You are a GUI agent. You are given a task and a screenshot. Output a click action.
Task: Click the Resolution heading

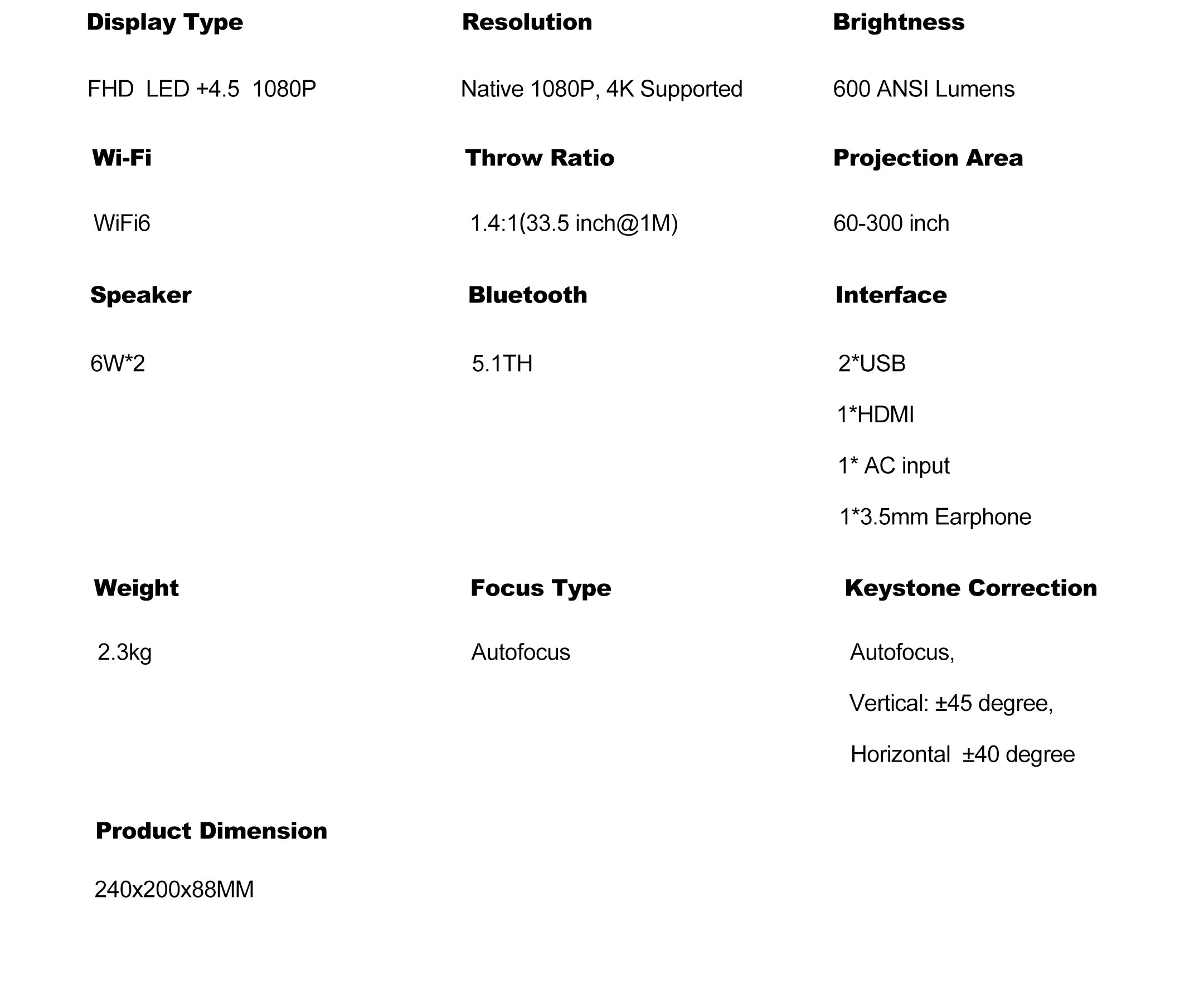[527, 22]
